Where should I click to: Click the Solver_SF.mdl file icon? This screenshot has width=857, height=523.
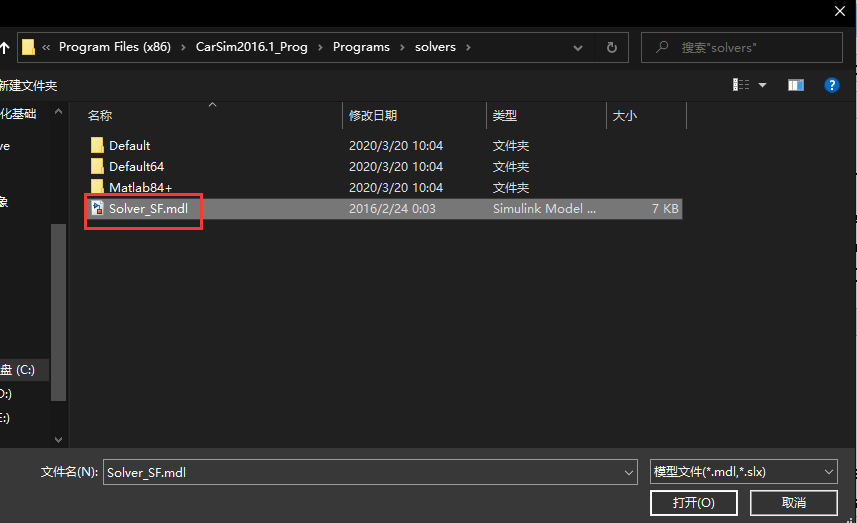tap(97, 208)
